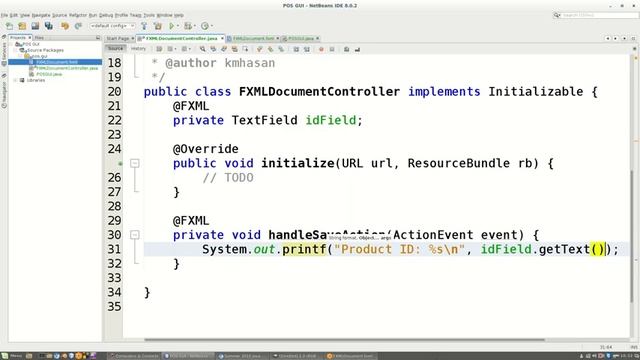
Task: Click the Next Bookmark editor icon
Action: (270, 49)
